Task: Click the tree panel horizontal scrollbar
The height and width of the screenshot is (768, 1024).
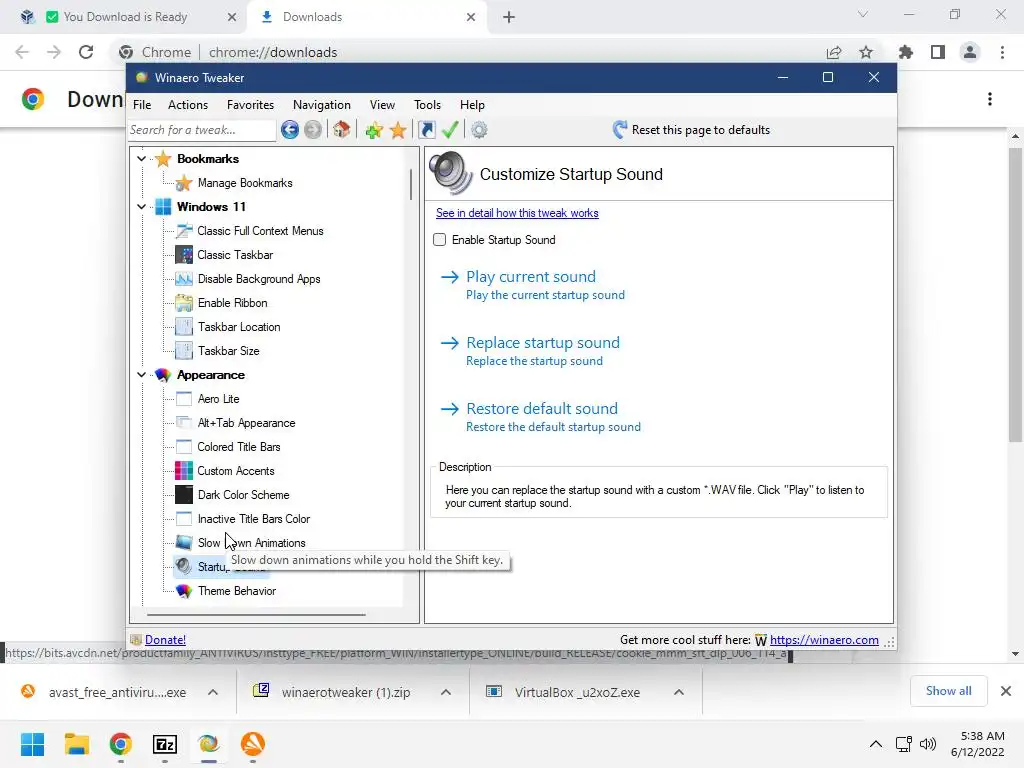Action: click(x=256, y=615)
